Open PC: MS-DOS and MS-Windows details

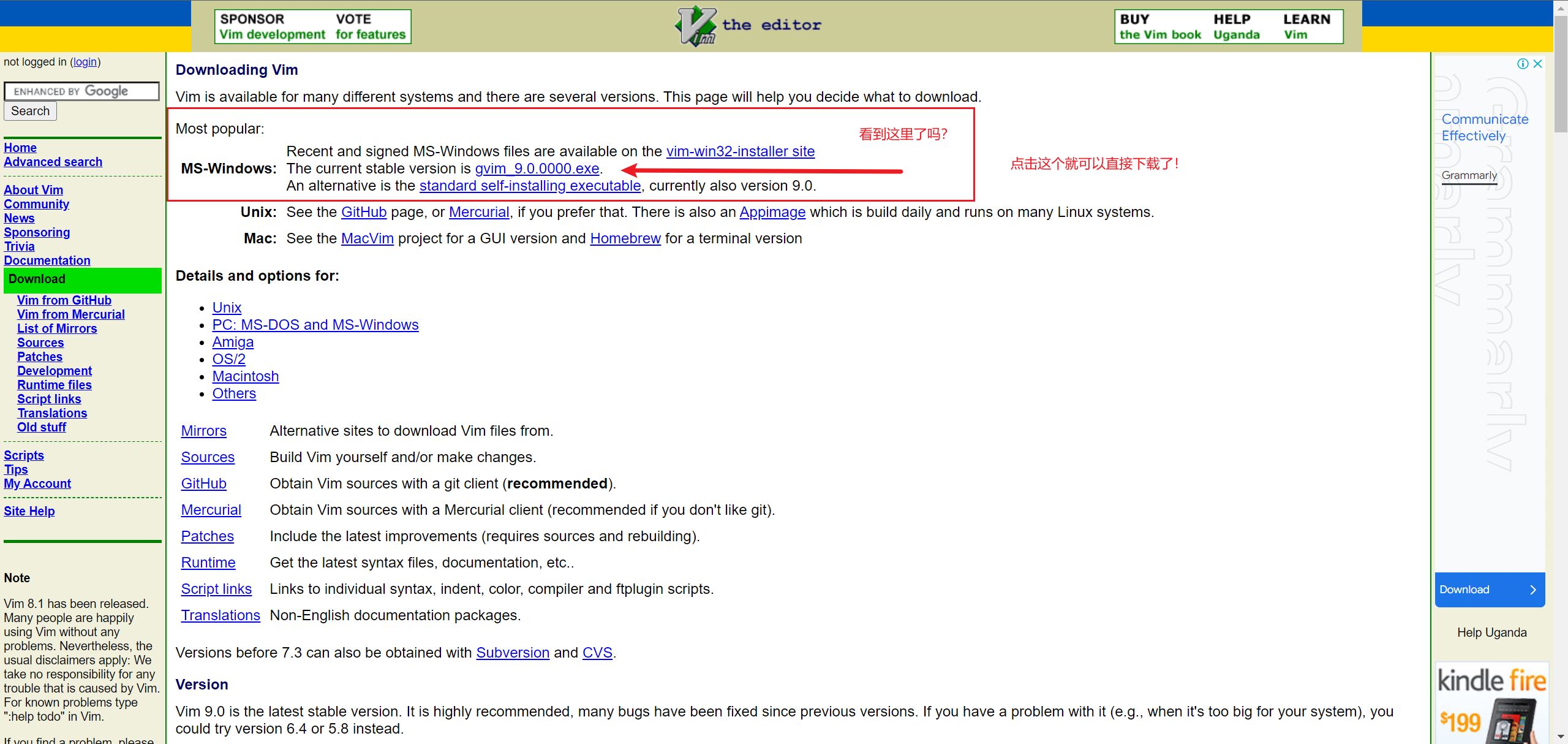[x=315, y=325]
